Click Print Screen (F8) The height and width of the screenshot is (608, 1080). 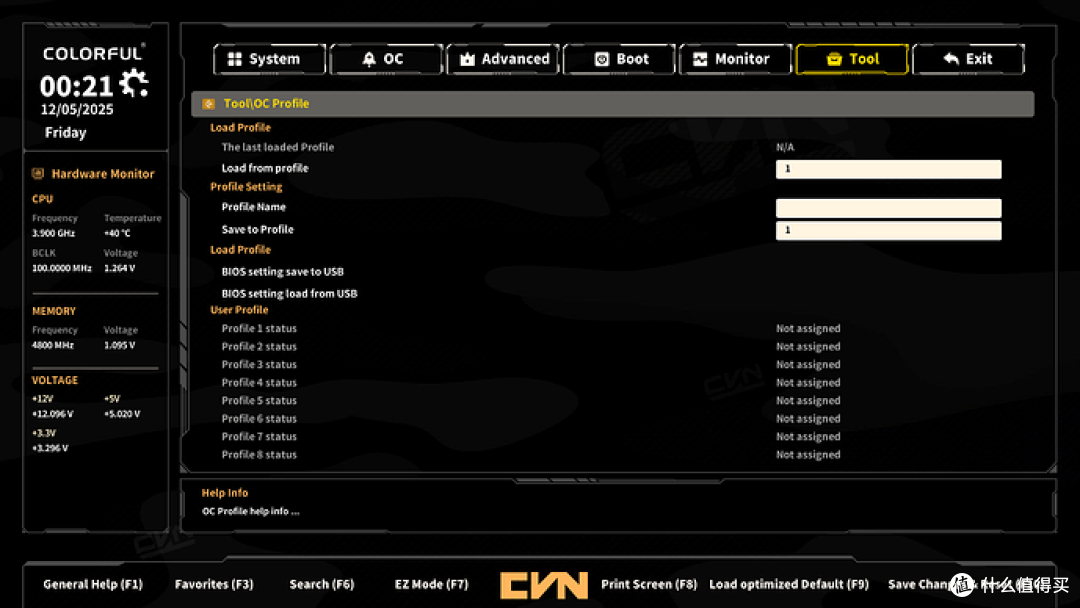[649, 584]
